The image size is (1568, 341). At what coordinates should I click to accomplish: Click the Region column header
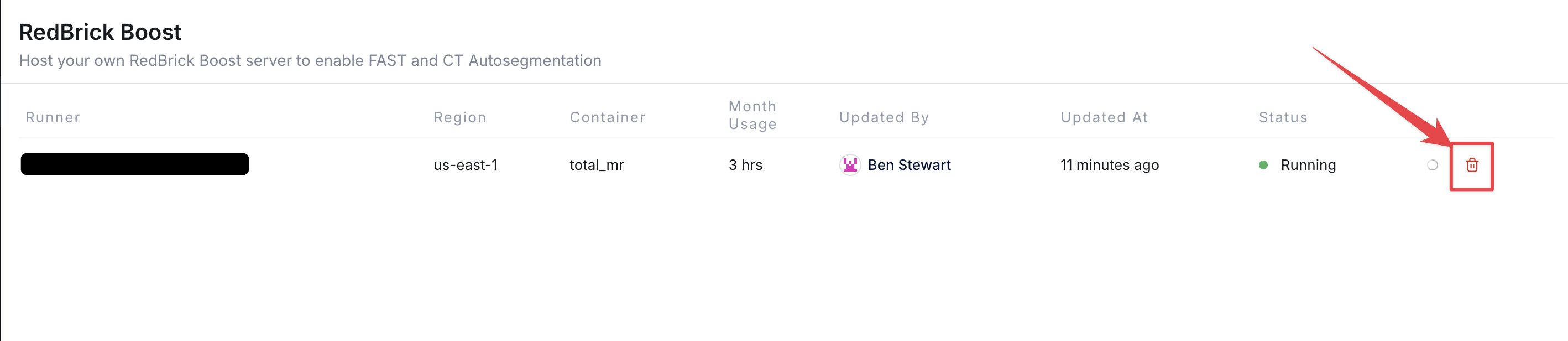459,117
